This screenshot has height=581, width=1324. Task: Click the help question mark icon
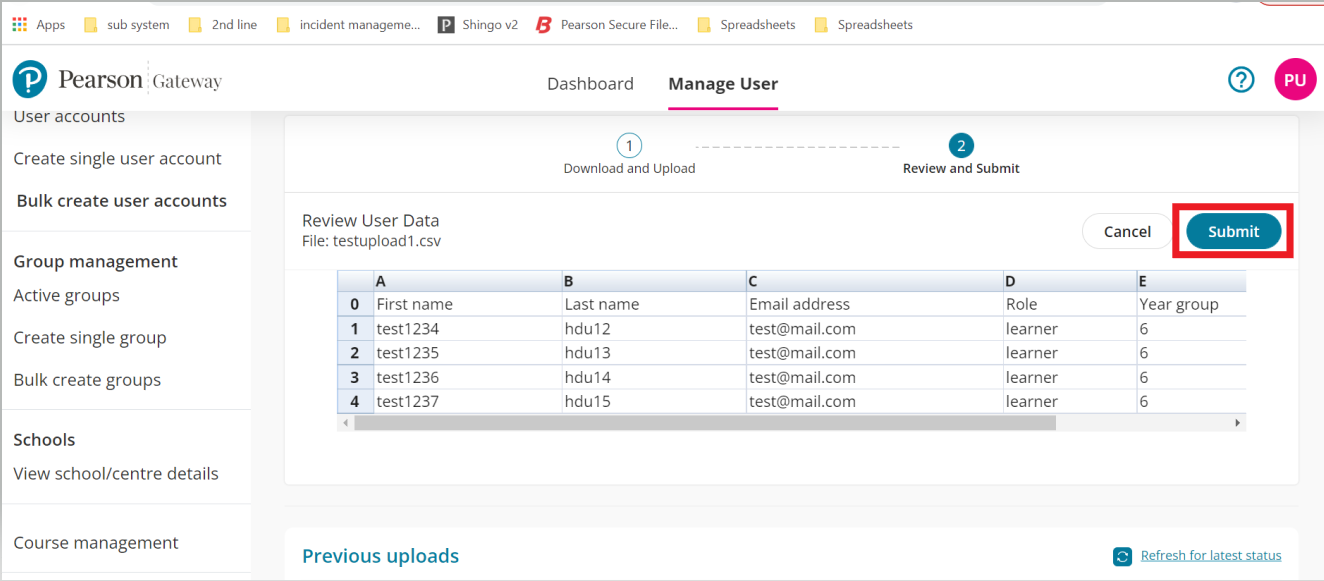point(1241,80)
